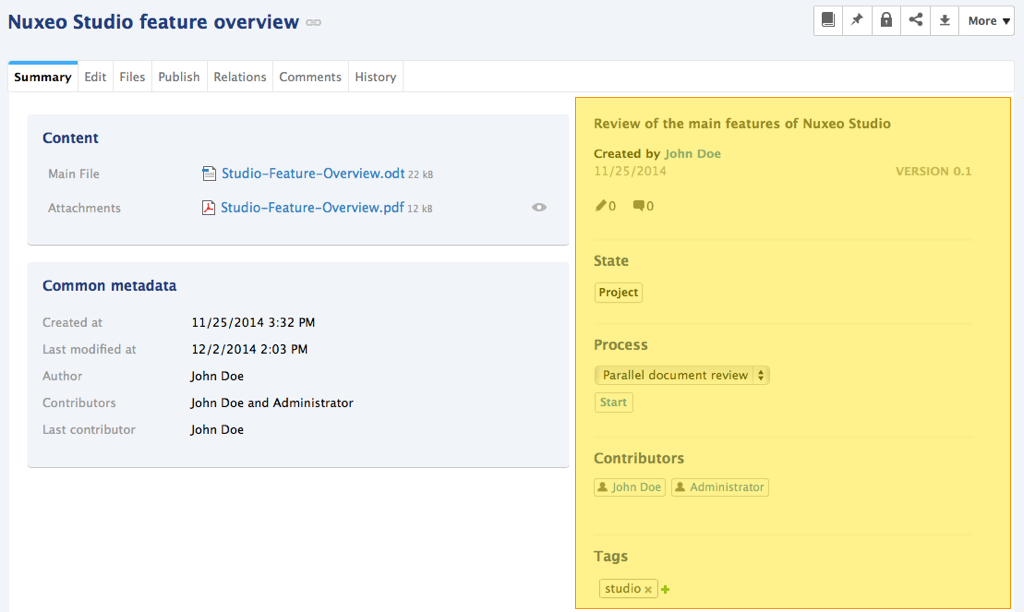Switch to the Comments tab
The height and width of the screenshot is (612, 1024).
point(310,76)
